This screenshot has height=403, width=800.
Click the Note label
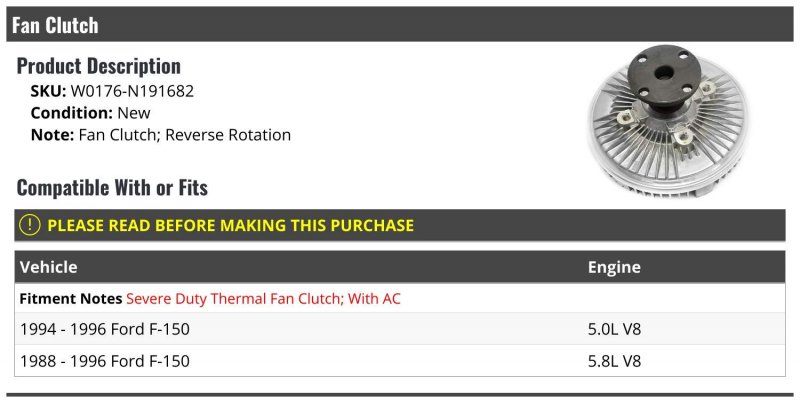click(50, 135)
